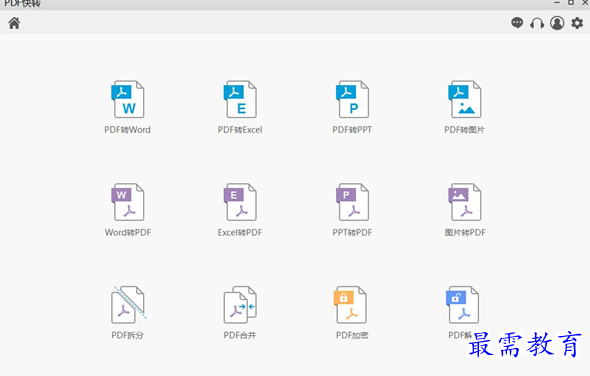Open the user account icon
The width and height of the screenshot is (590, 376).
tap(557, 23)
